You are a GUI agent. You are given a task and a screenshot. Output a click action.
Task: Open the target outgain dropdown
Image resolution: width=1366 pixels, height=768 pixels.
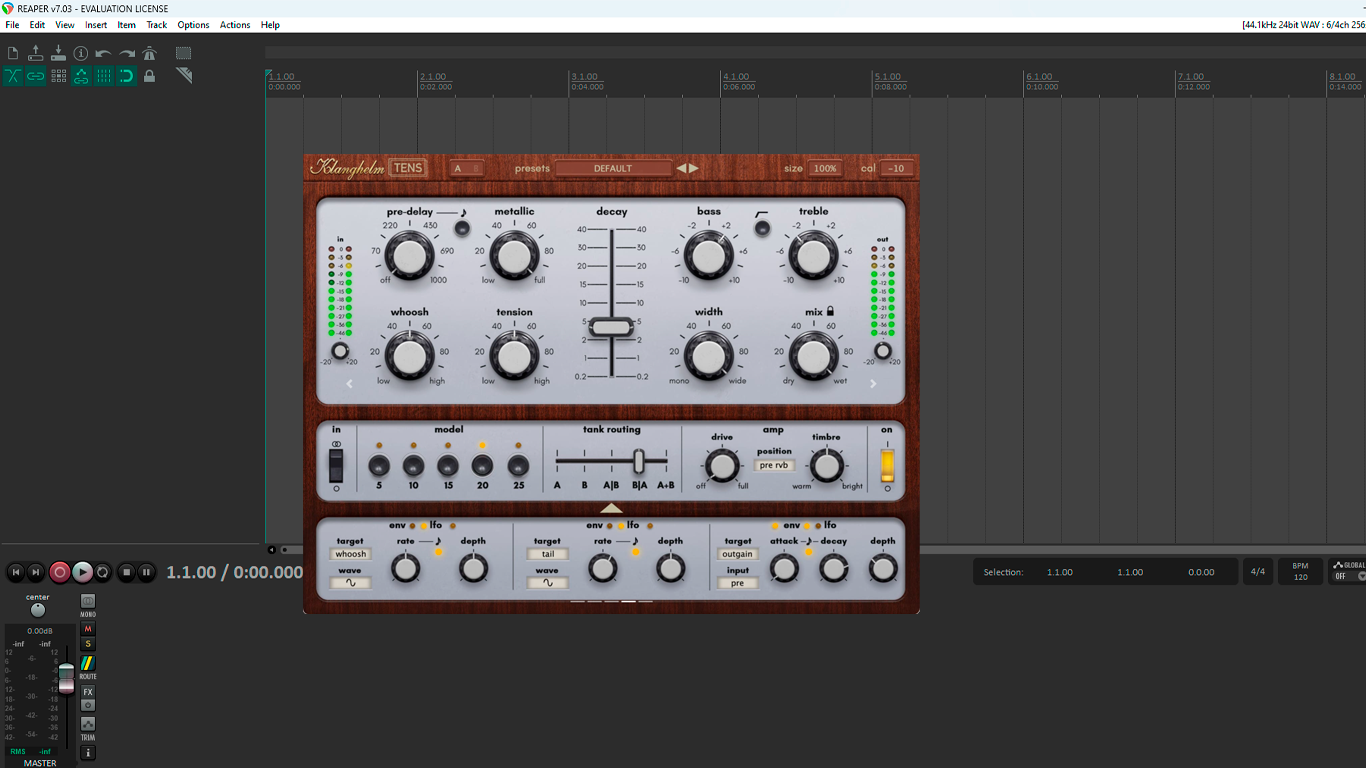738,554
